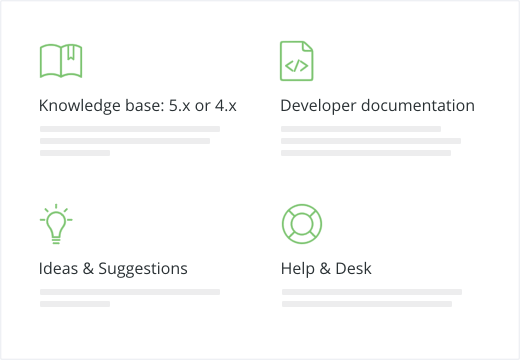Click second placeholder line under Help & Desk
This screenshot has height=360, width=520.
pyautogui.click(x=367, y=304)
